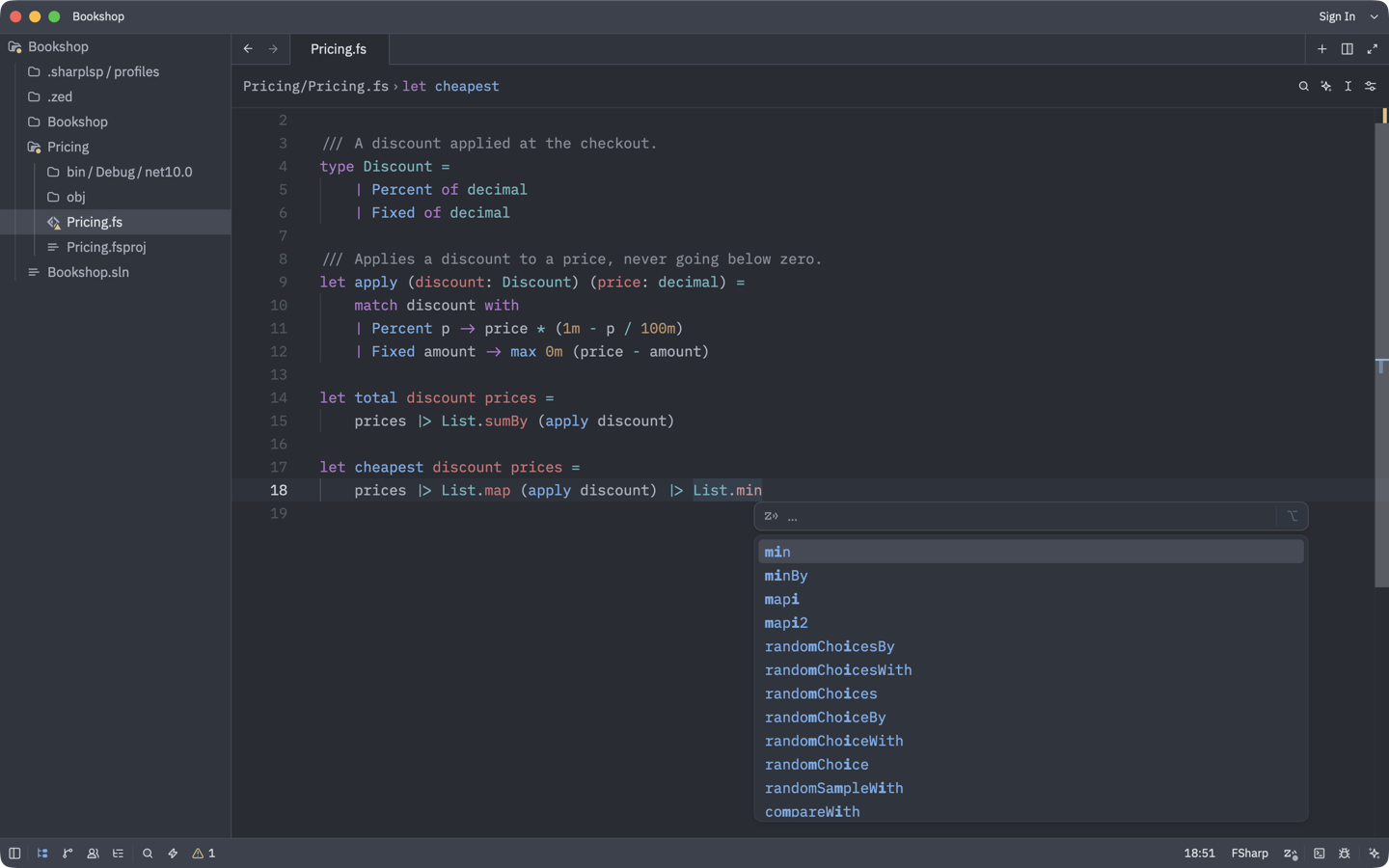Image resolution: width=1389 pixels, height=868 pixels.
Task: Expand the obj folder
Action: click(116, 197)
